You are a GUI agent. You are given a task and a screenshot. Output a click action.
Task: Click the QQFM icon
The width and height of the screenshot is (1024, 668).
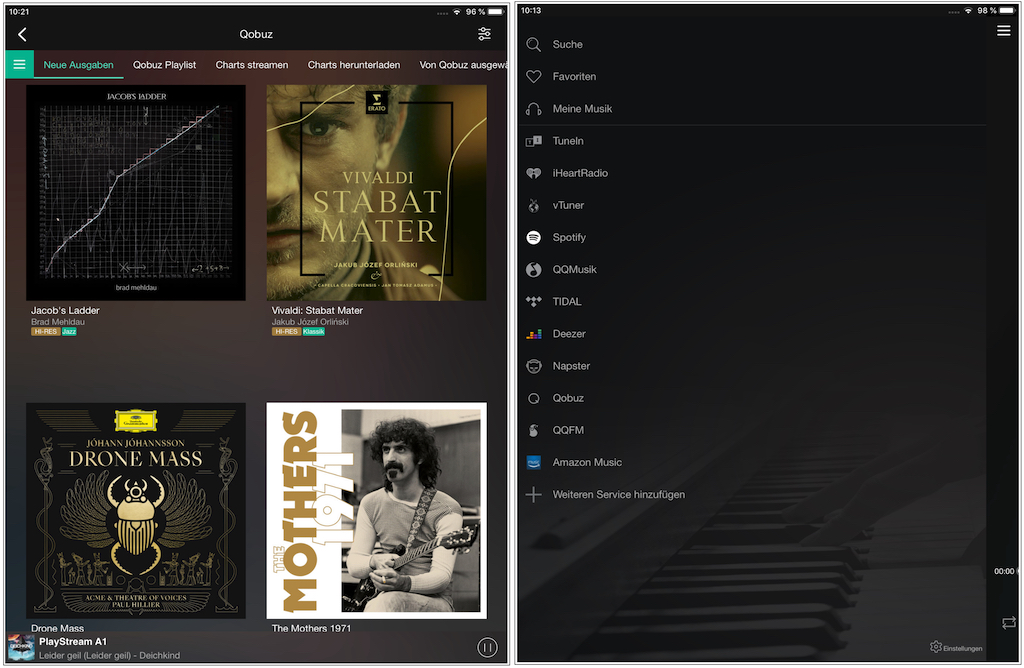[x=534, y=430]
